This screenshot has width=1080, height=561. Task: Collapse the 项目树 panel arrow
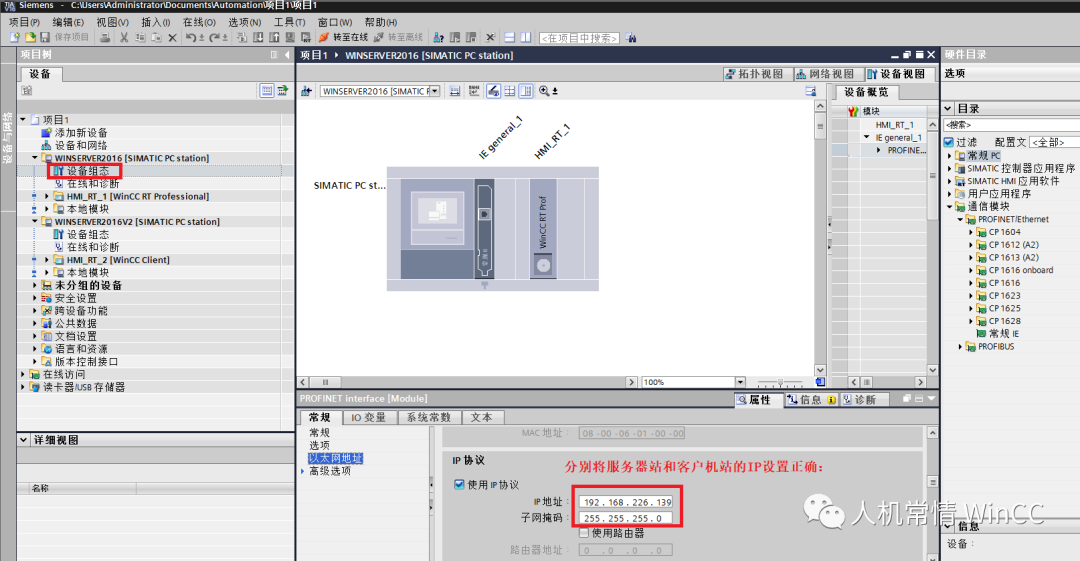(x=287, y=54)
